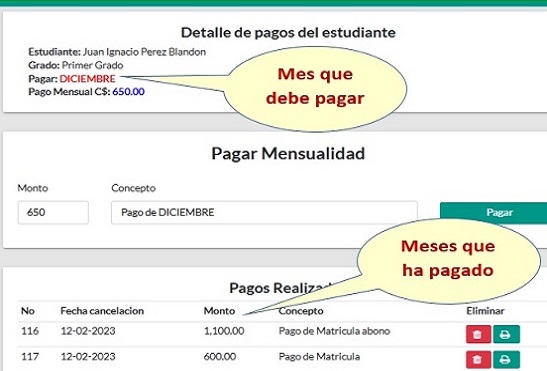Click the 'Concepto' table column header
Screen dimensions: 547x371
pyautogui.click(x=301, y=311)
